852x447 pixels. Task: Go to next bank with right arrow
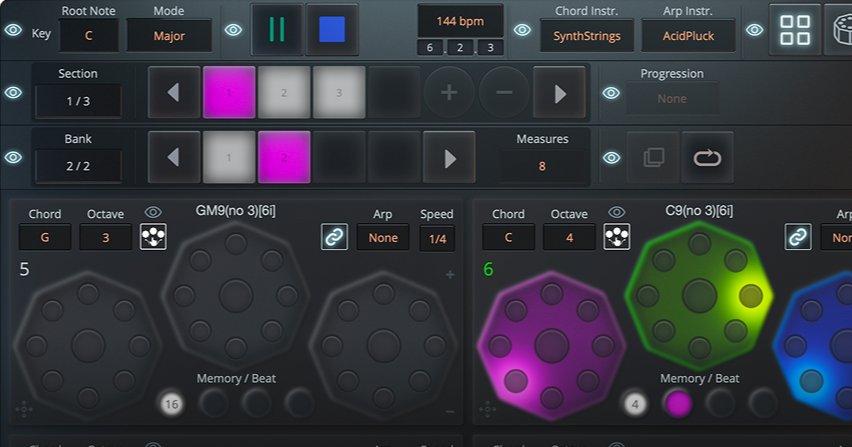tap(449, 158)
